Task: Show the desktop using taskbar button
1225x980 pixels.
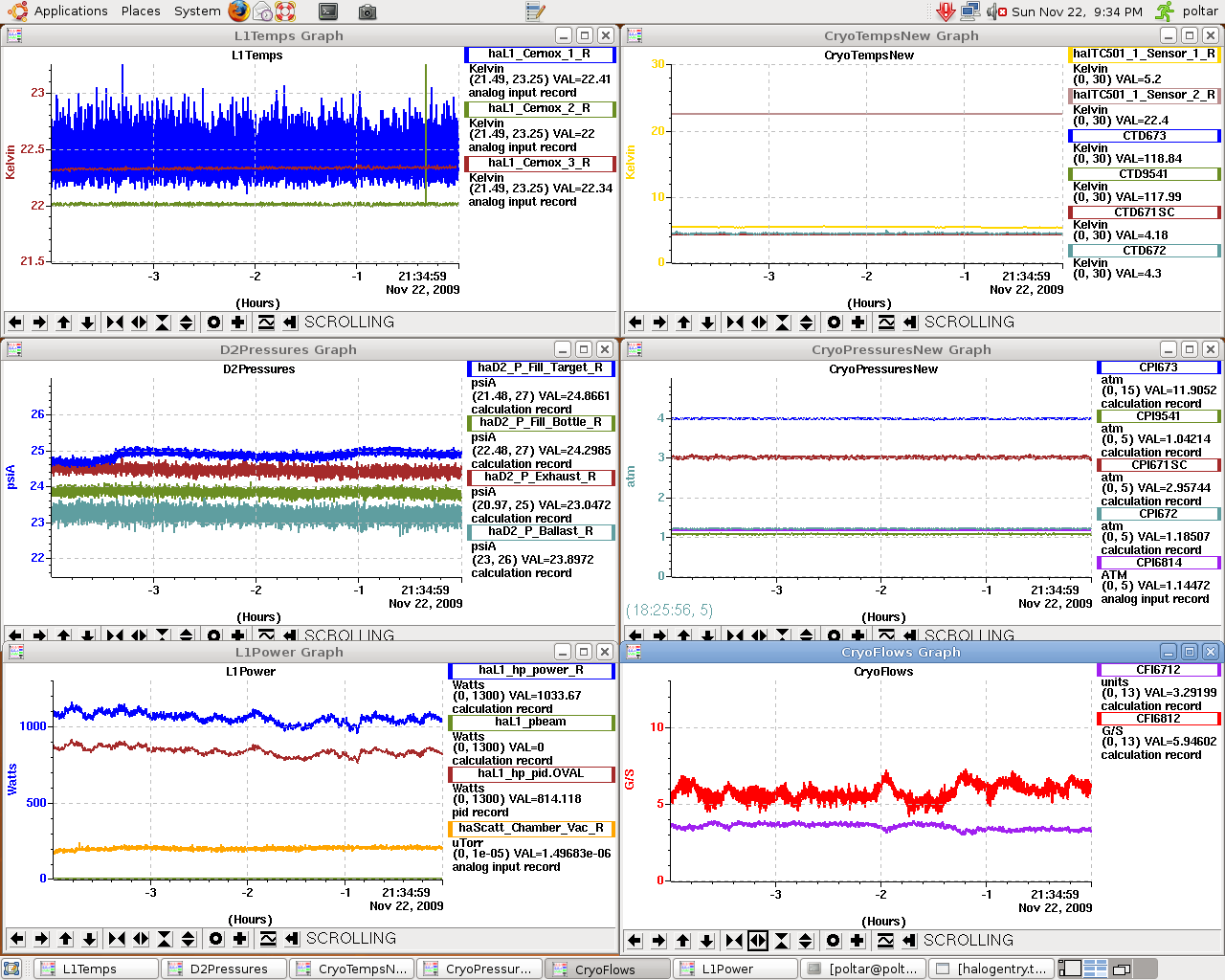Action: click(x=12, y=969)
